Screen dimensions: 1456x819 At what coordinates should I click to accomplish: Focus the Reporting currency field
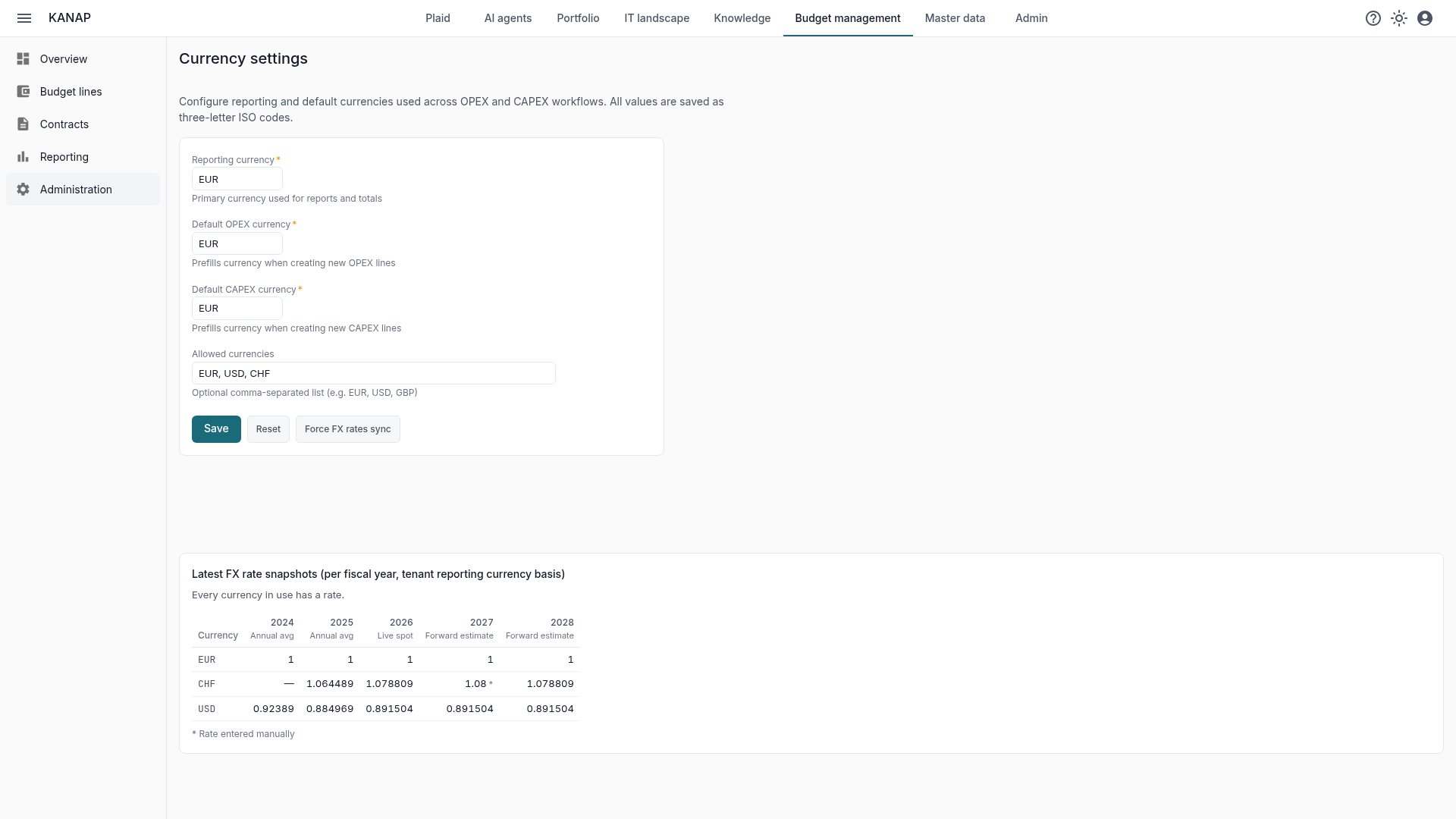pos(237,180)
